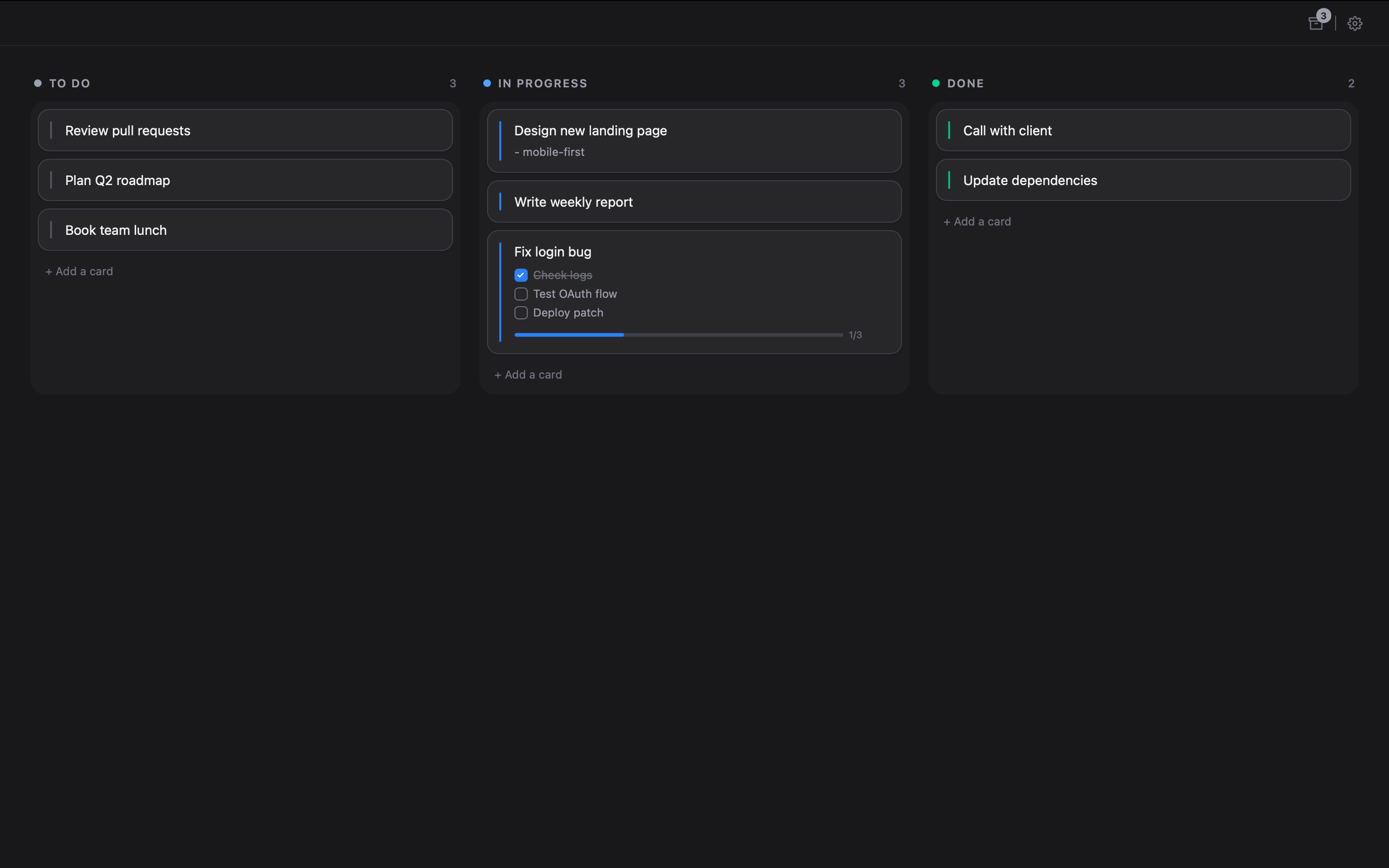1389x868 pixels.
Task: Open Design new landing page card
Action: tap(694, 141)
